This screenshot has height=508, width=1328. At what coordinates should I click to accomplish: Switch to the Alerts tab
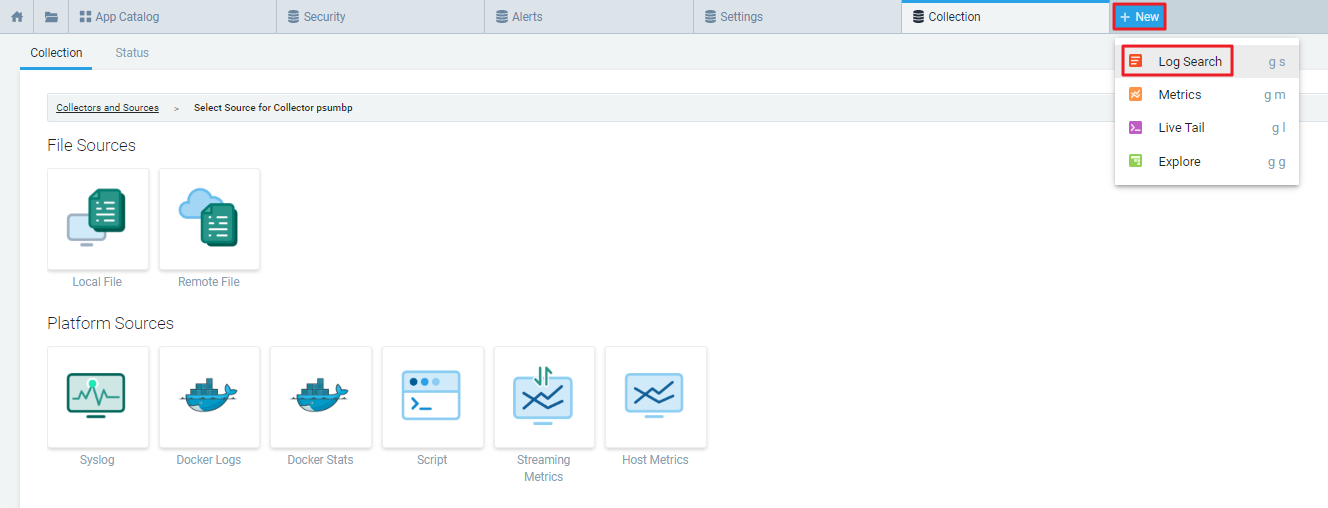pos(527,17)
